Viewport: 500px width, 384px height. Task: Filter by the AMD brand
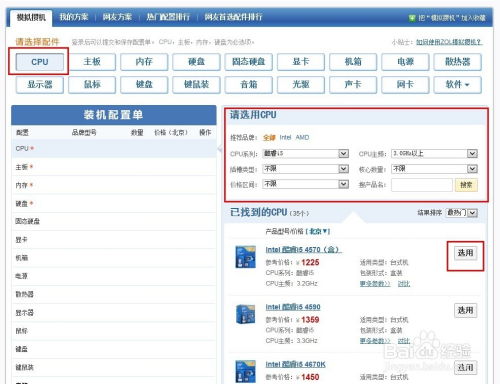(302, 137)
